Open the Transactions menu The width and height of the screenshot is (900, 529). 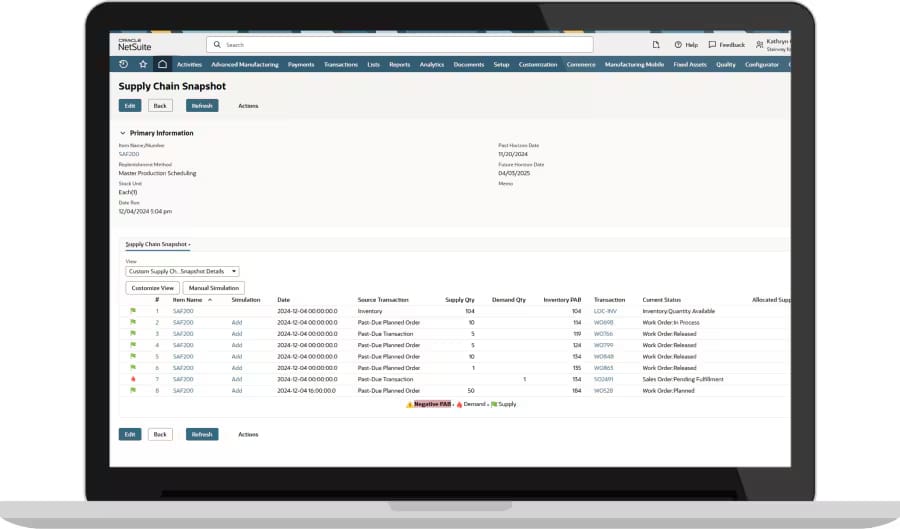[340, 64]
